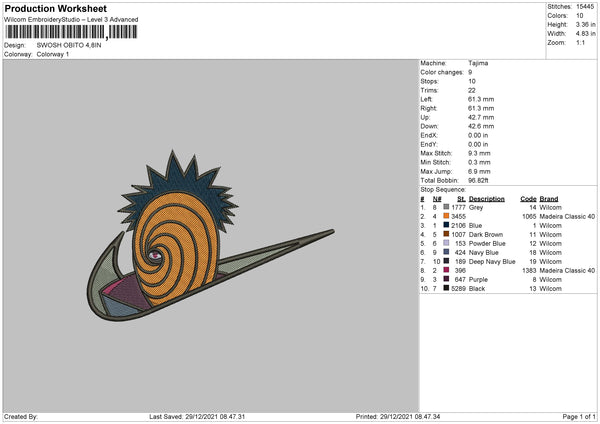Click stitch count '2106' in Blue row
Viewport: 600px width, 424px height.
pos(458,225)
